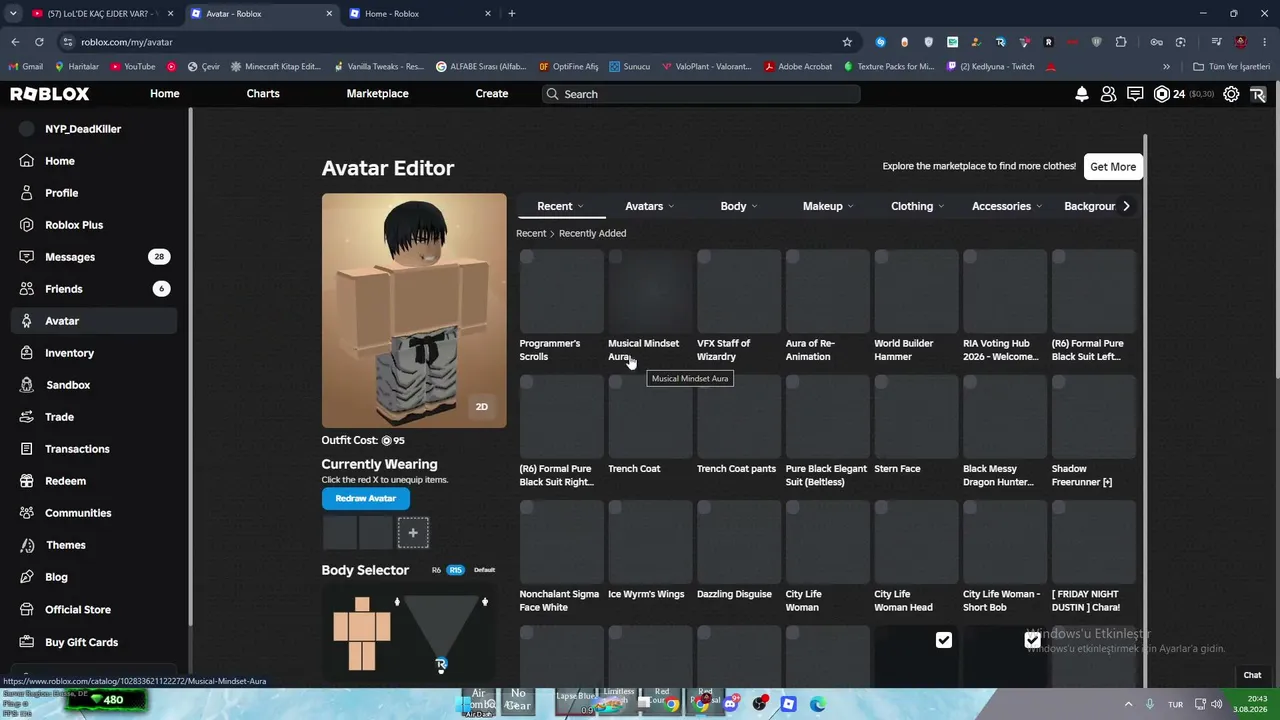Click the Get More button

(1113, 167)
